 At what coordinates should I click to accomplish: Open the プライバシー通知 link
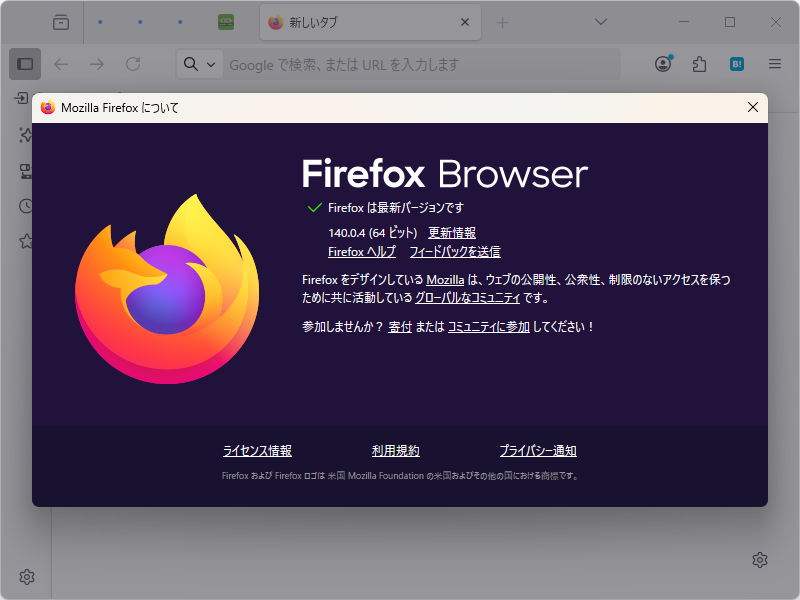[x=539, y=450]
